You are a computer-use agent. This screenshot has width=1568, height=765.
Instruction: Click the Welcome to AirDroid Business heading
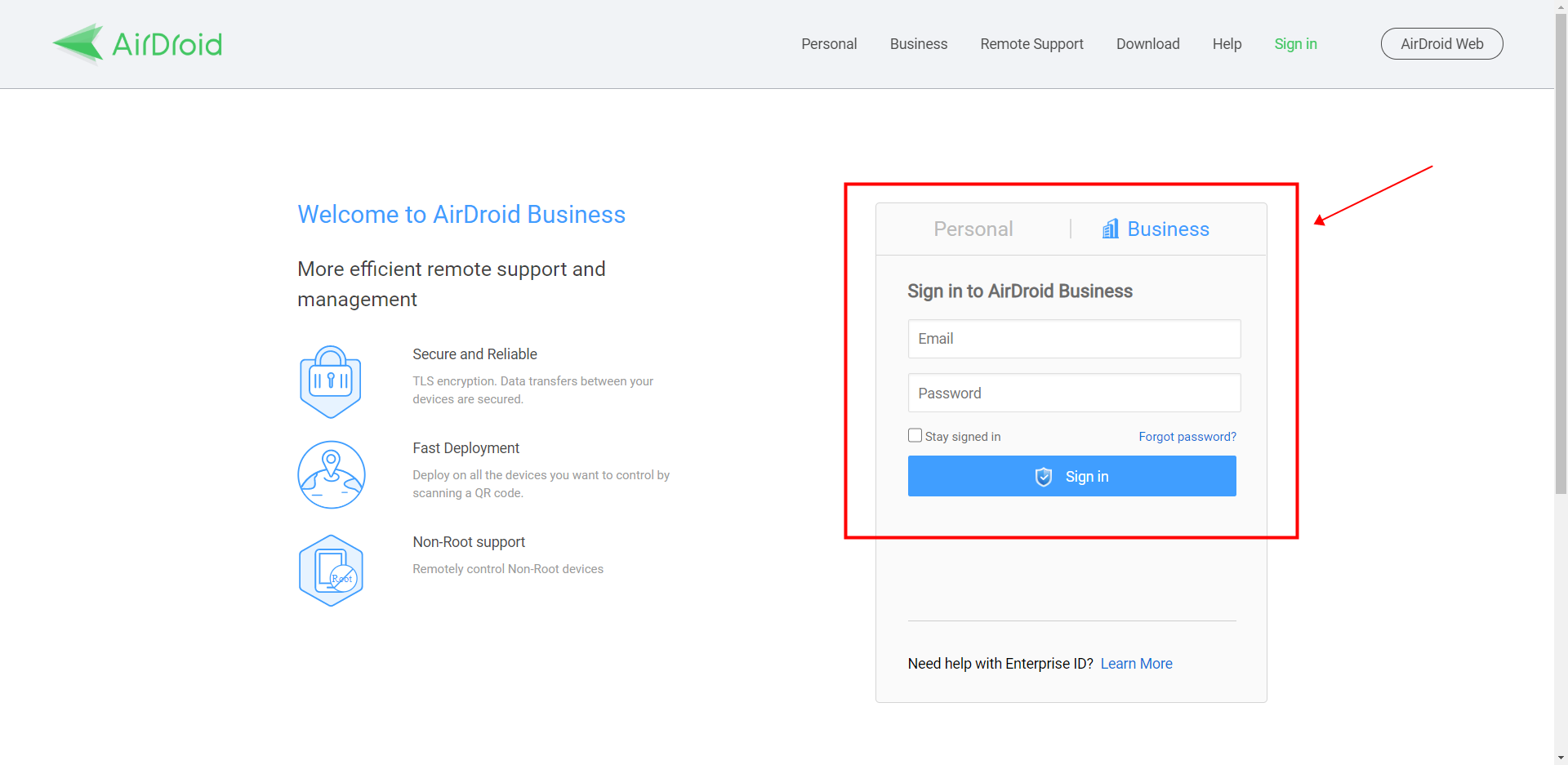click(x=461, y=214)
